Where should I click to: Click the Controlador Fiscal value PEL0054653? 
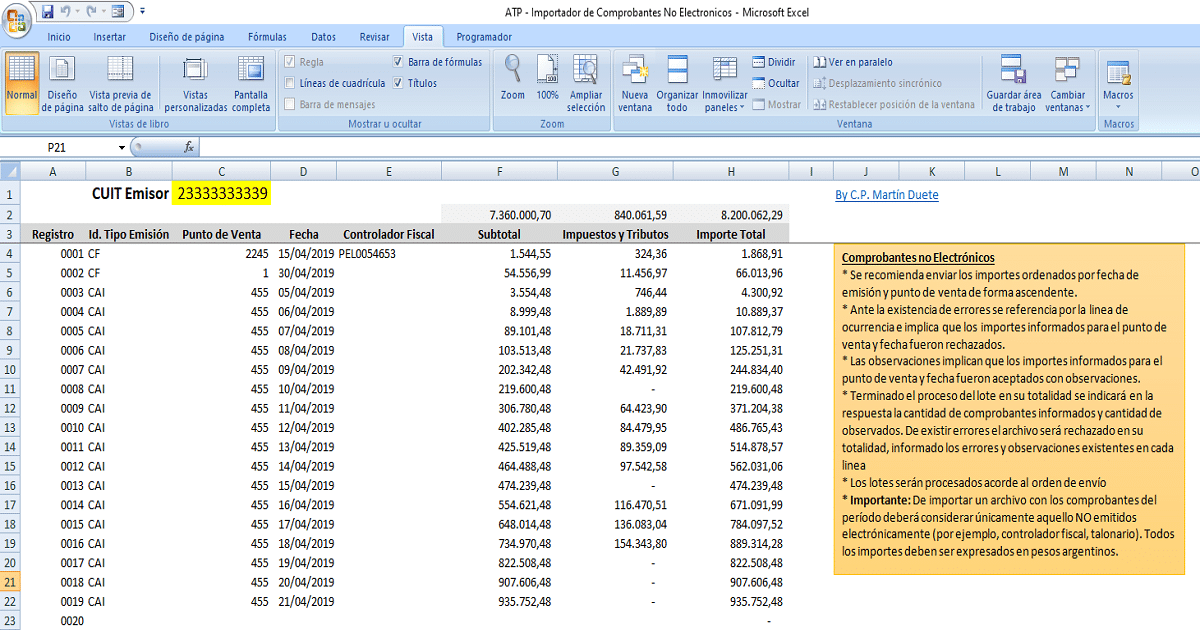click(x=368, y=254)
